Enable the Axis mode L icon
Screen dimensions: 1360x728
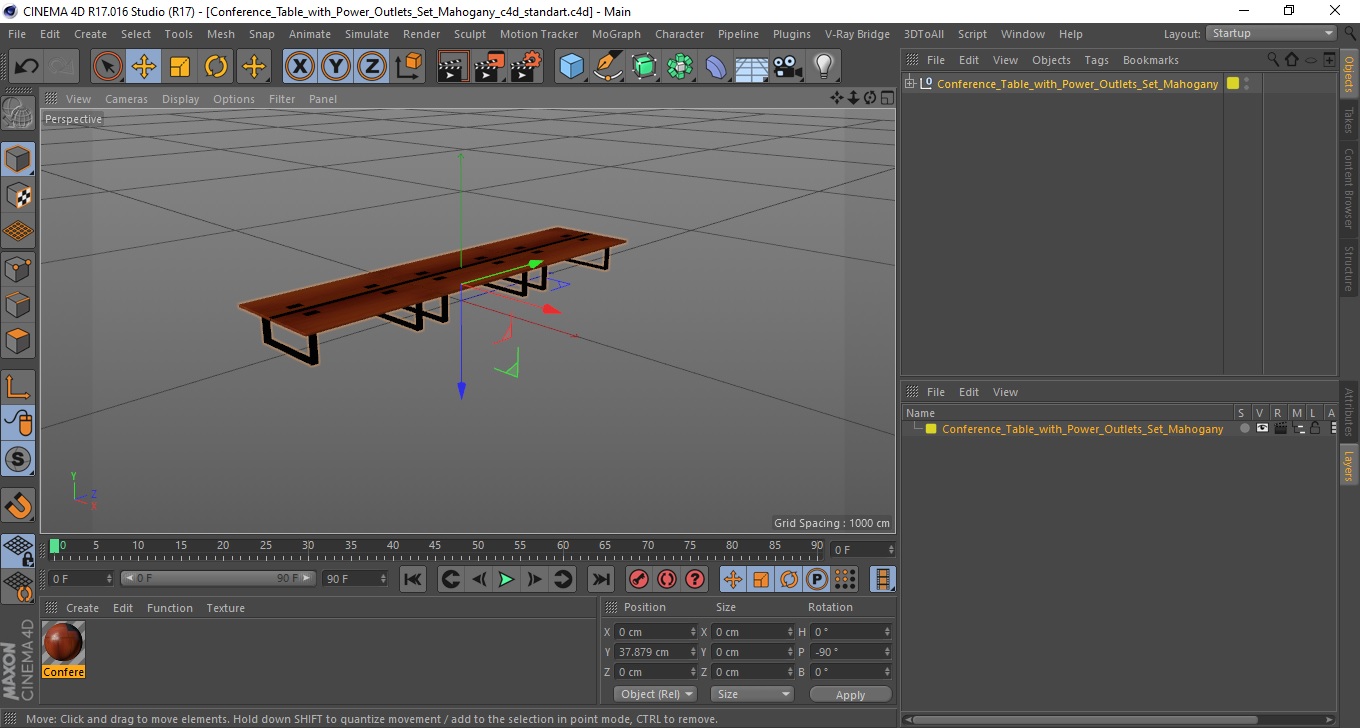[18, 387]
